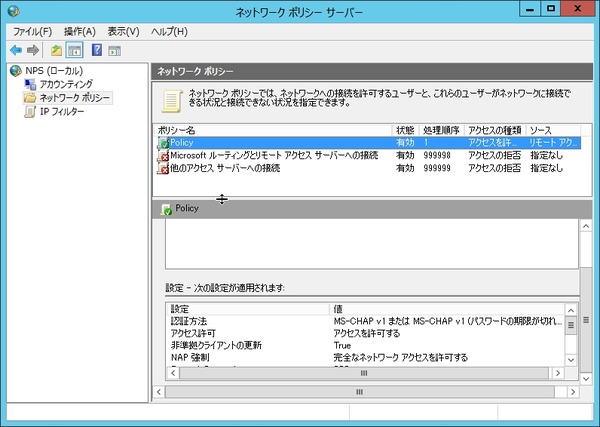Click the globe icon beside NPS (ローカル)
Screen dimensions: 600x427
16,71
